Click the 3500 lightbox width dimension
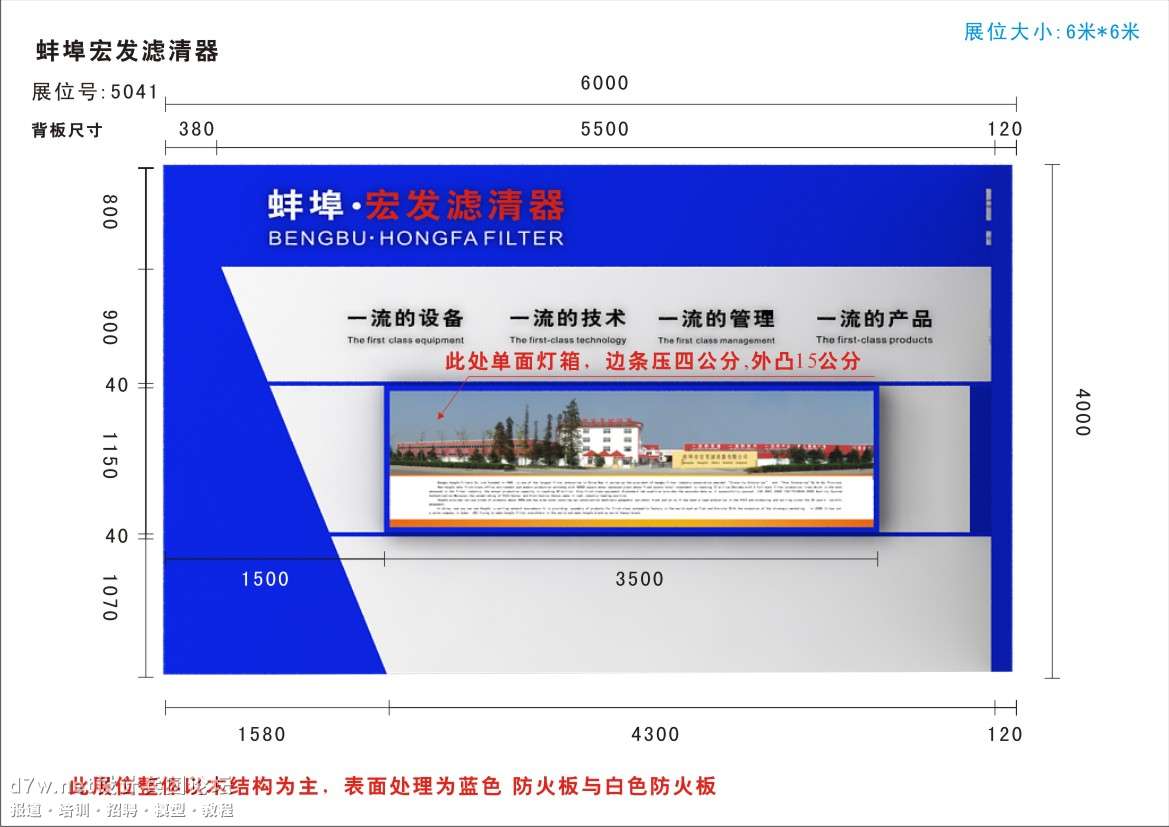1169x827 pixels. point(640,579)
